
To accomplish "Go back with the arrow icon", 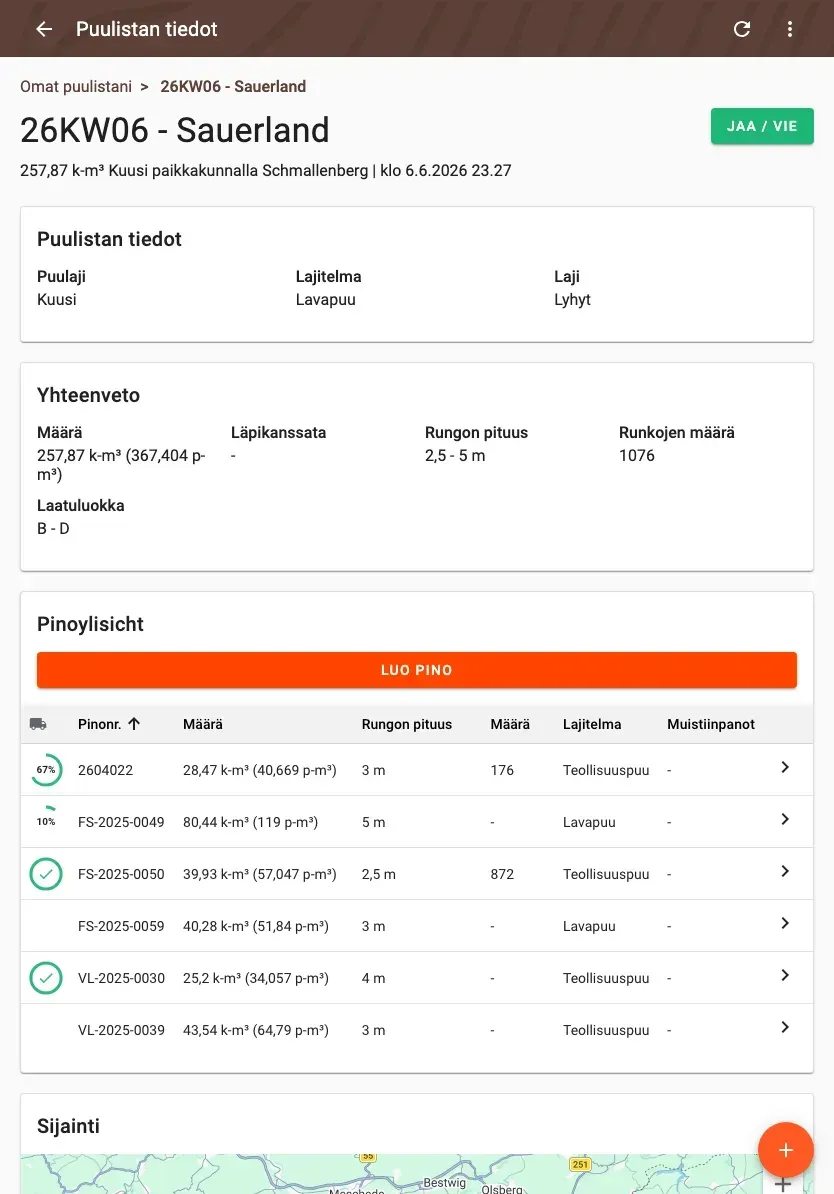I will pyautogui.click(x=44, y=29).
